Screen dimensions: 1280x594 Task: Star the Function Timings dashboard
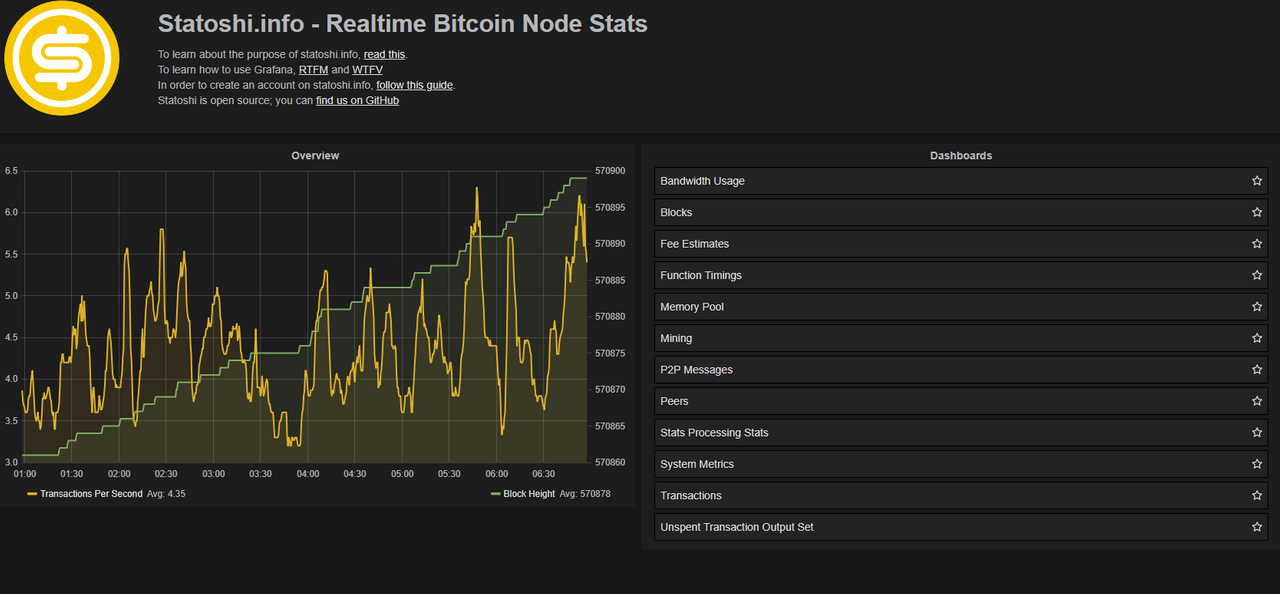coord(1257,275)
